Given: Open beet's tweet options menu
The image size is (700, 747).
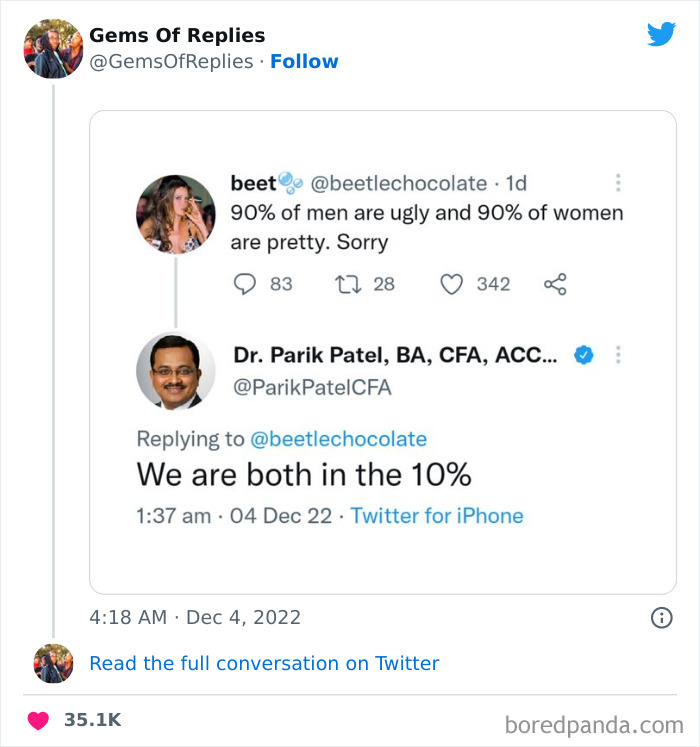Looking at the screenshot, I should point(619,183).
